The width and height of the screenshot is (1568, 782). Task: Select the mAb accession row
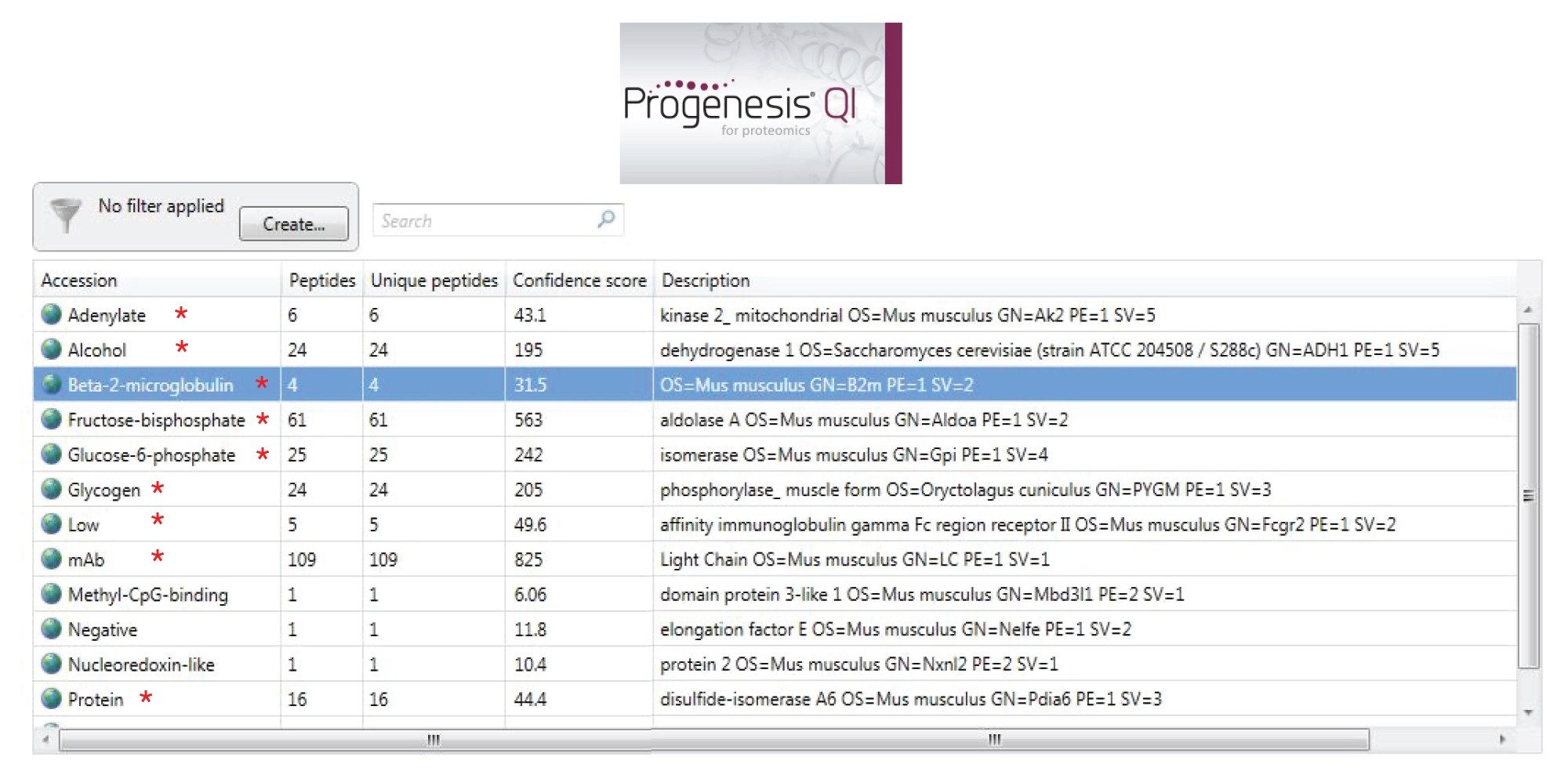[775, 559]
